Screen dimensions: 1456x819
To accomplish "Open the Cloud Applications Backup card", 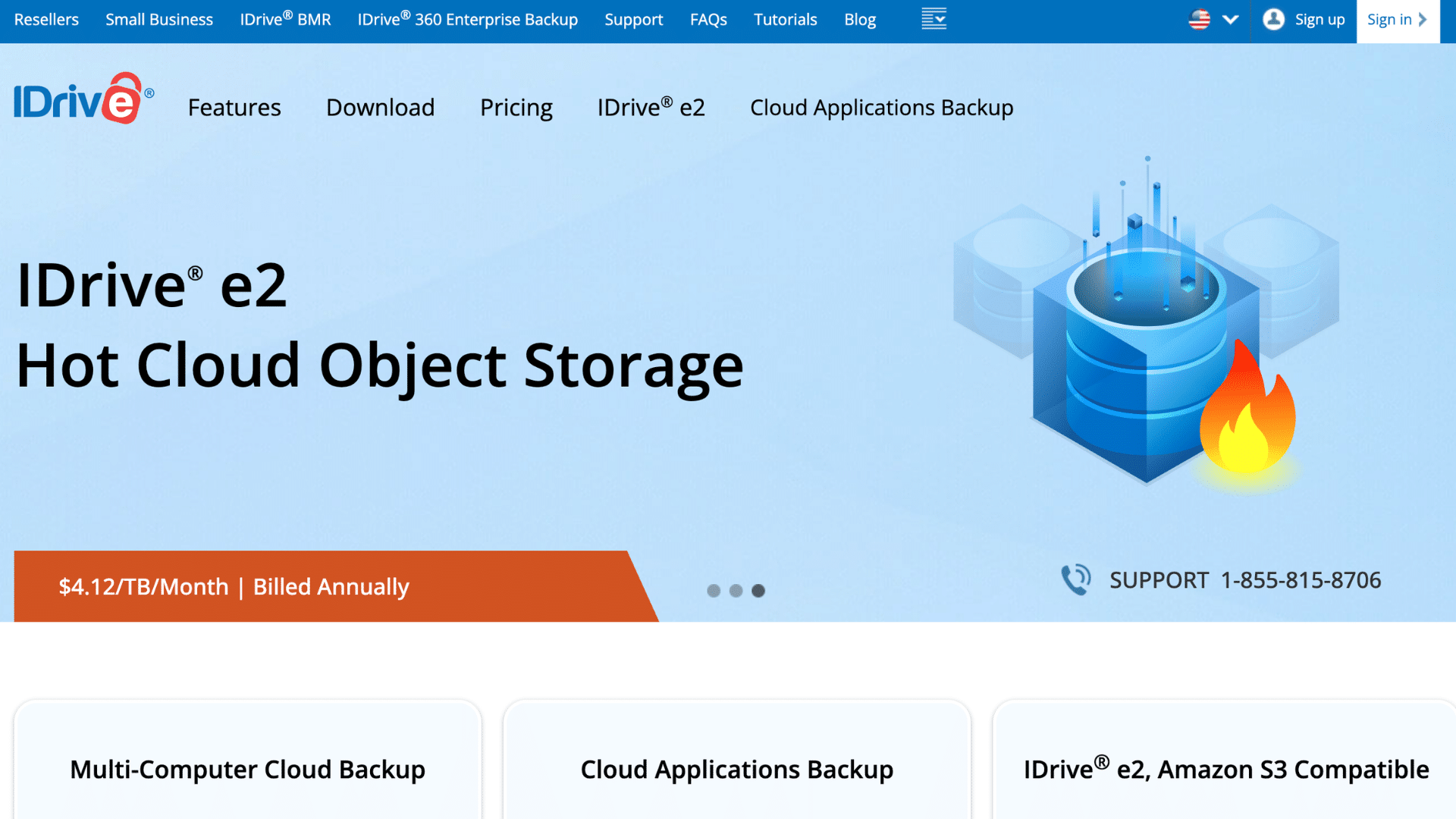I will 736,760.
